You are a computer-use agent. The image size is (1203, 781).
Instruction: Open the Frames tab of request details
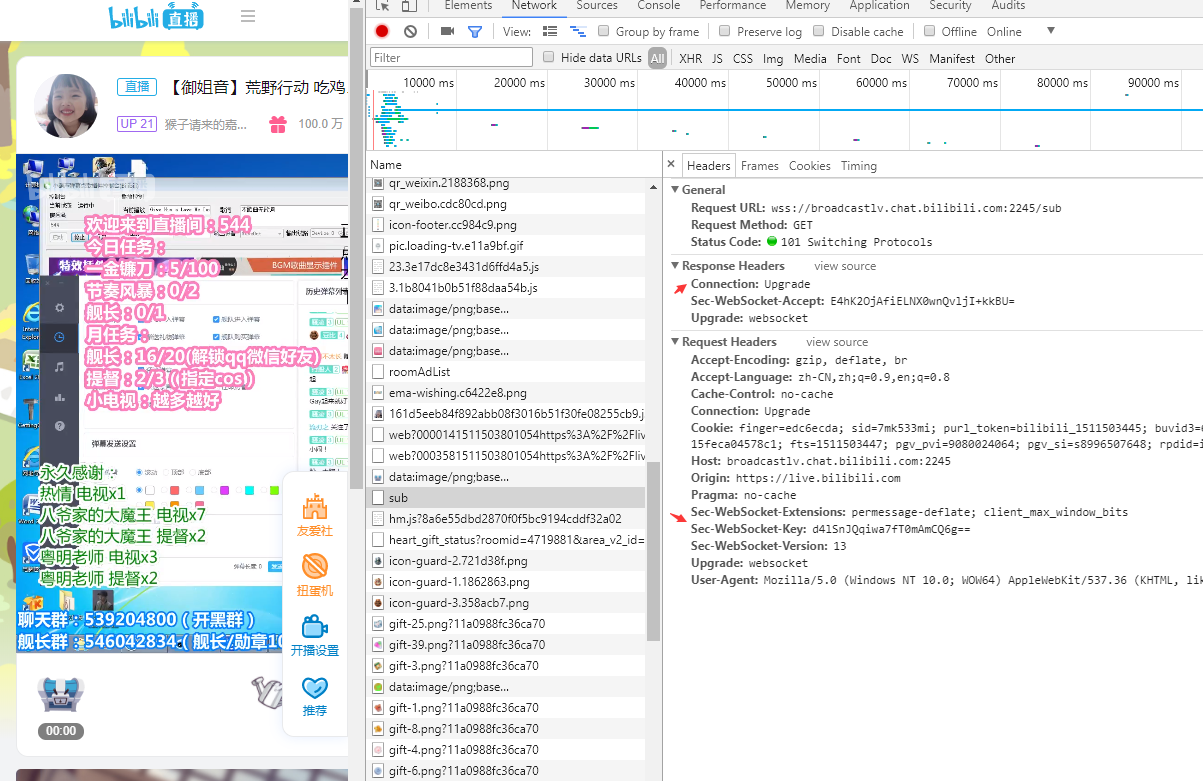point(759,166)
